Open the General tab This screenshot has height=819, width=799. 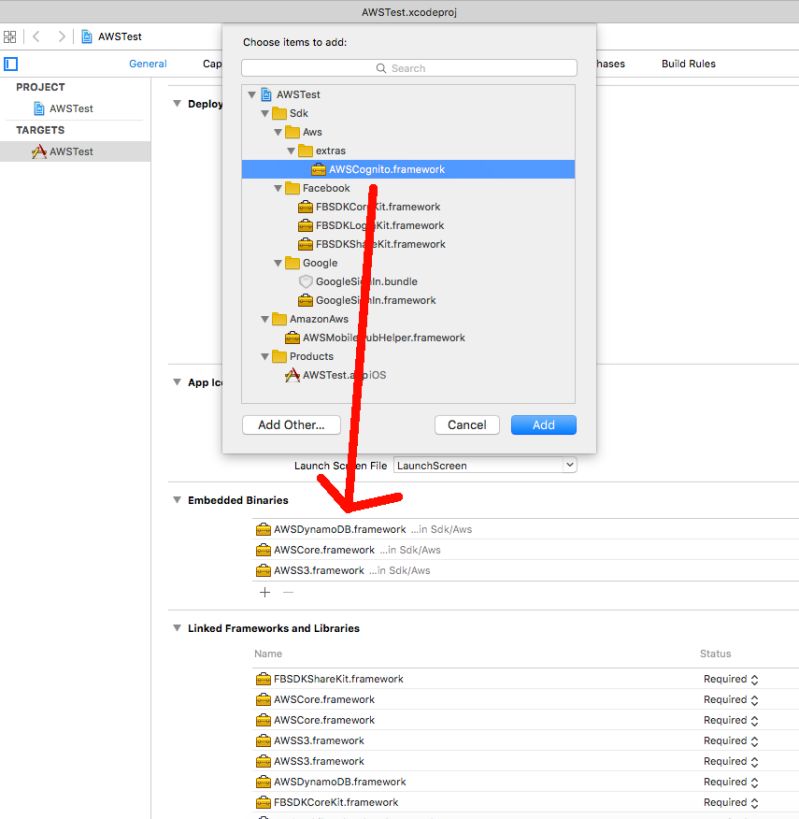[148, 64]
